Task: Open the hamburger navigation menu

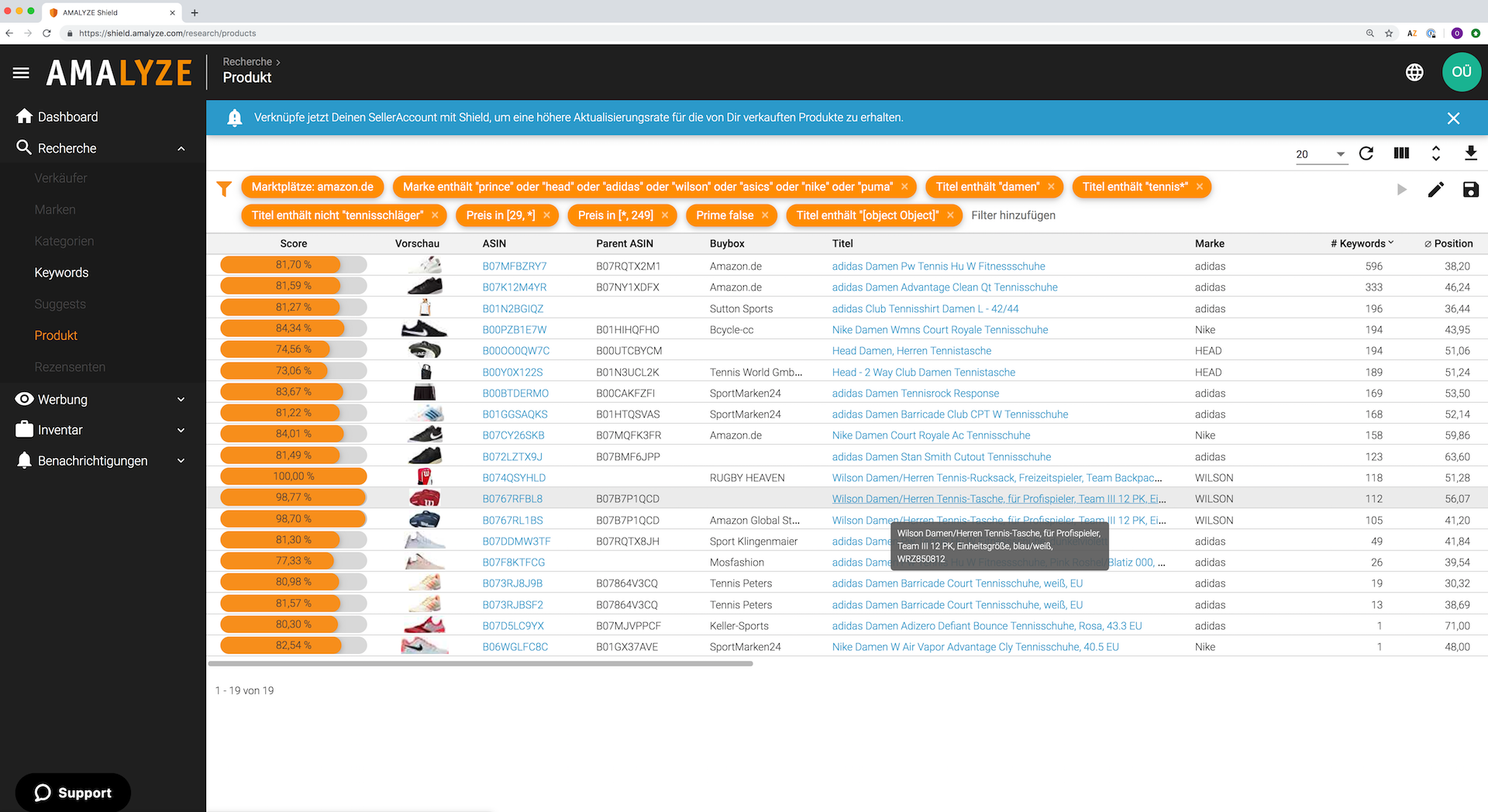Action: pos(21,73)
